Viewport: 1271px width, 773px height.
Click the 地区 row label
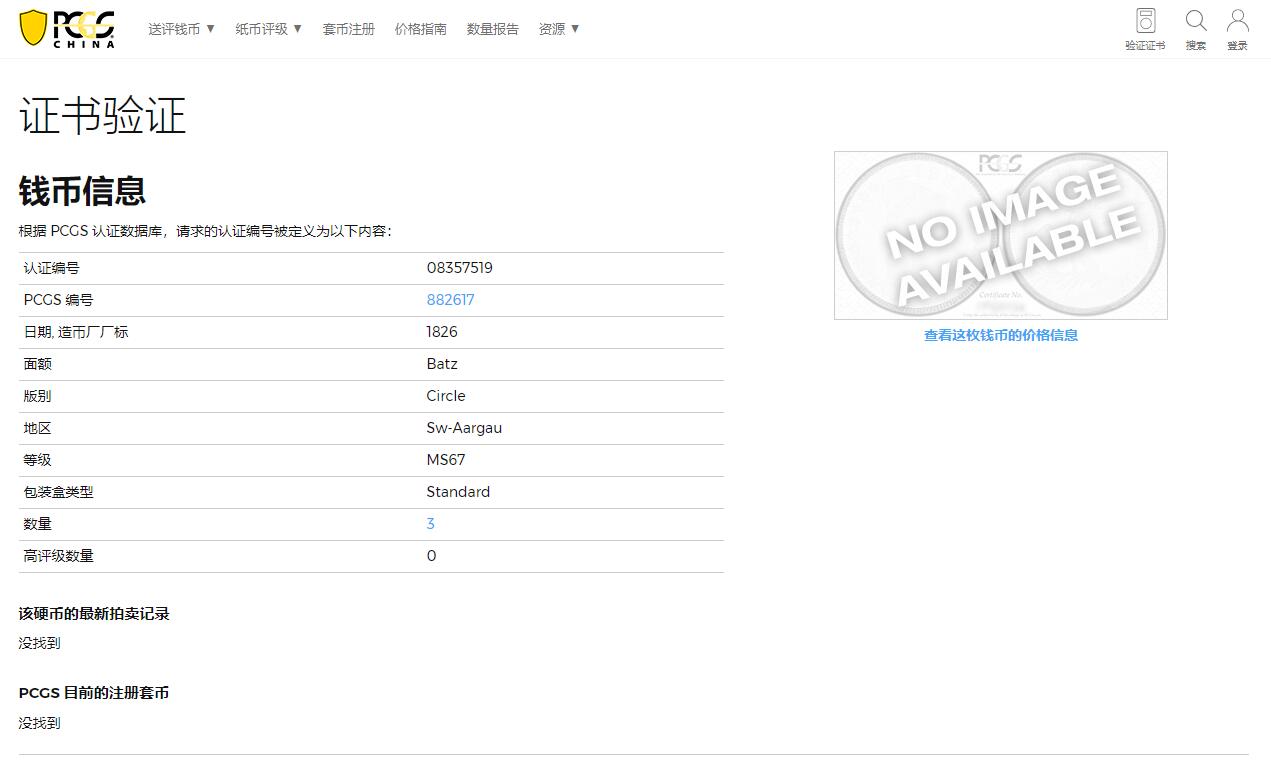click(38, 428)
